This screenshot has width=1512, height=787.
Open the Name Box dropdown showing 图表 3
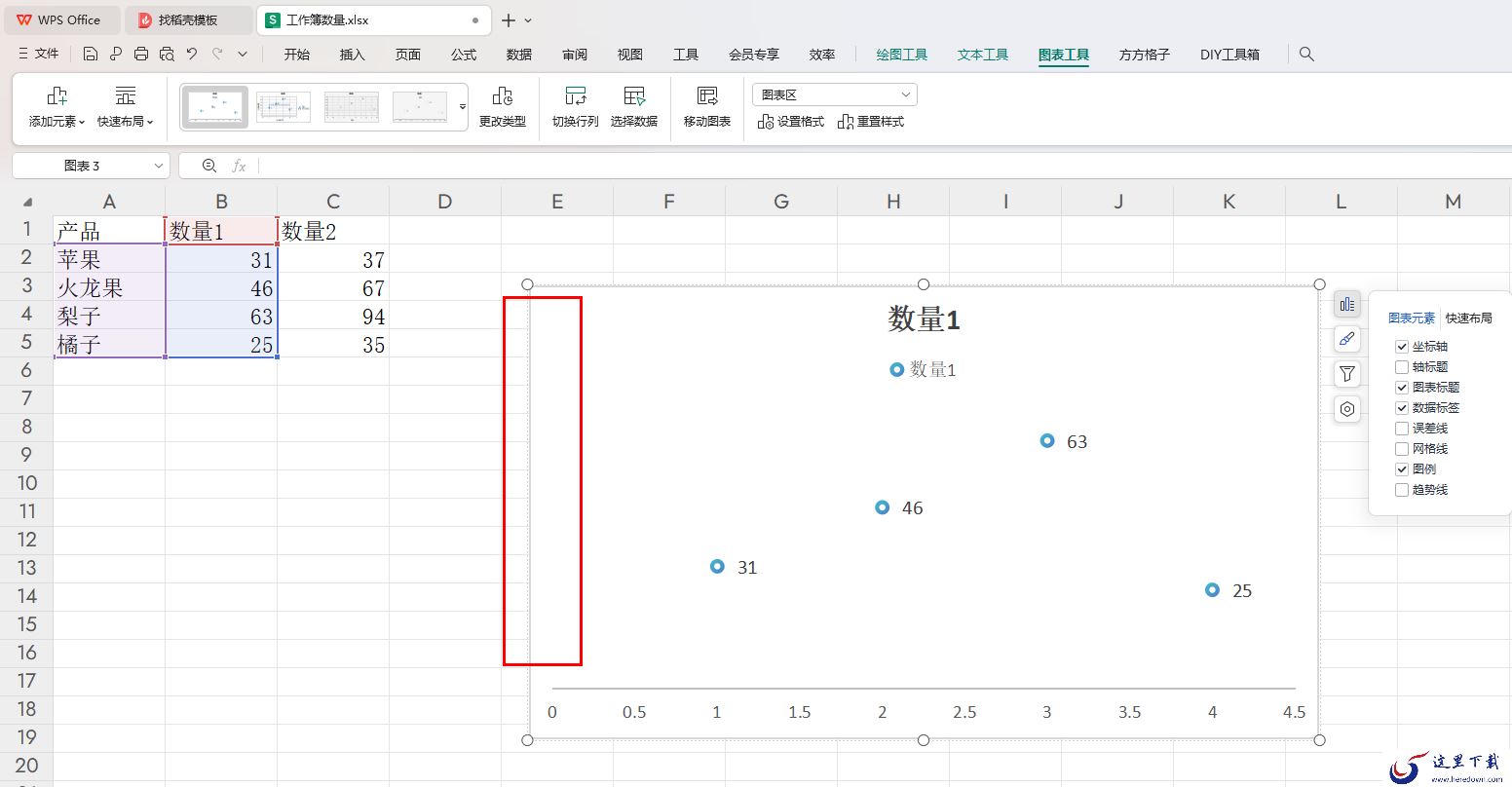[160, 166]
